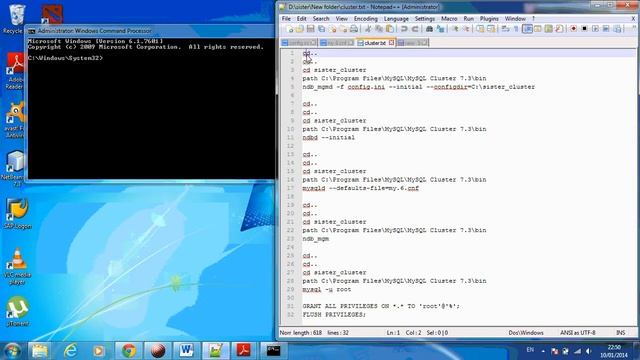Click 'ANSI as UTF-8' encoding in status bar

(578, 333)
